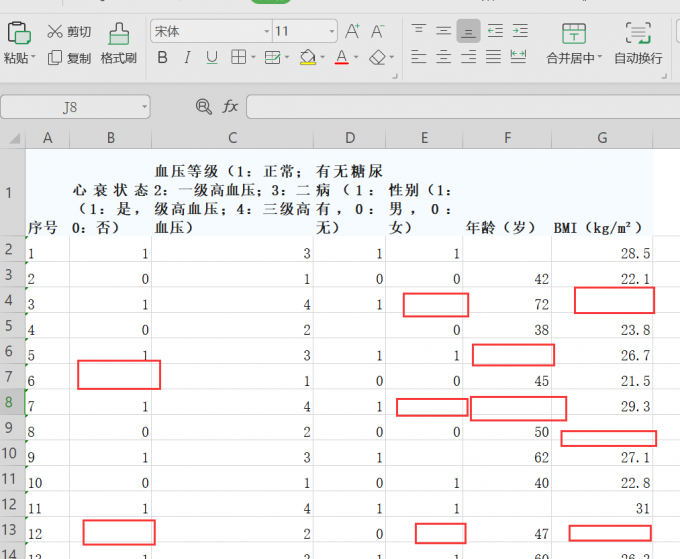Viewport: 680px width, 559px height.
Task: Toggle bold formatting
Action: click(163, 57)
